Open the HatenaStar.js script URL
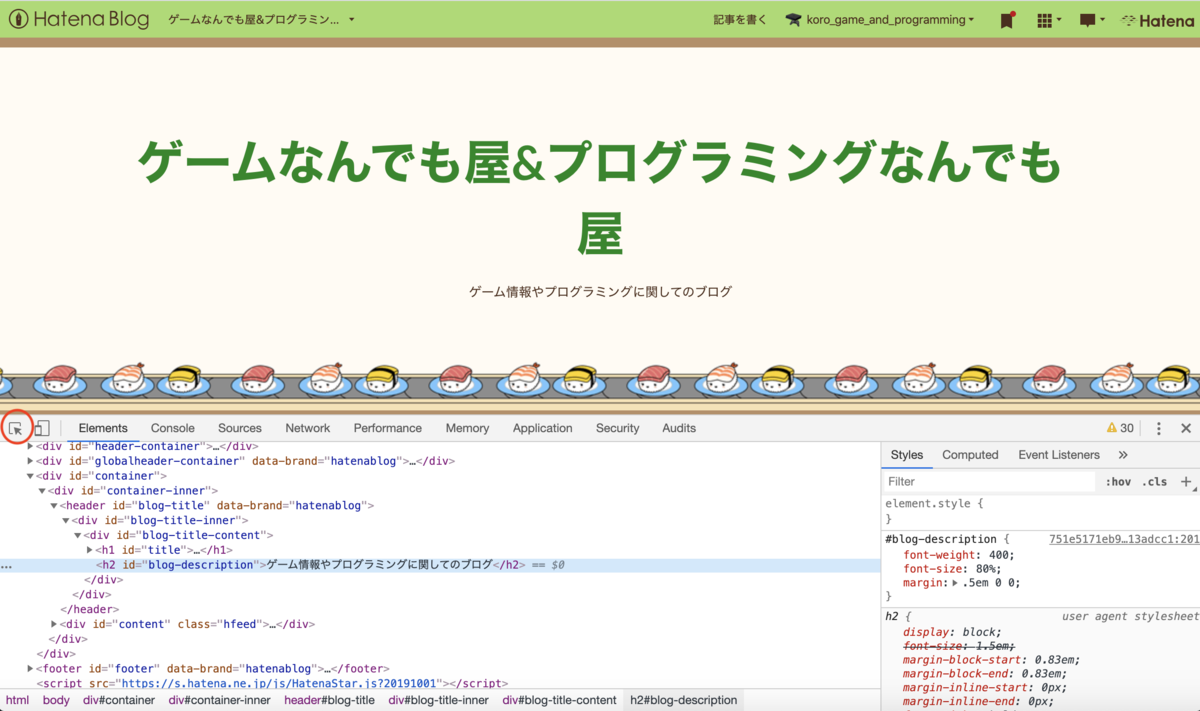This screenshot has height=711, width=1200. pyautogui.click(x=281, y=683)
